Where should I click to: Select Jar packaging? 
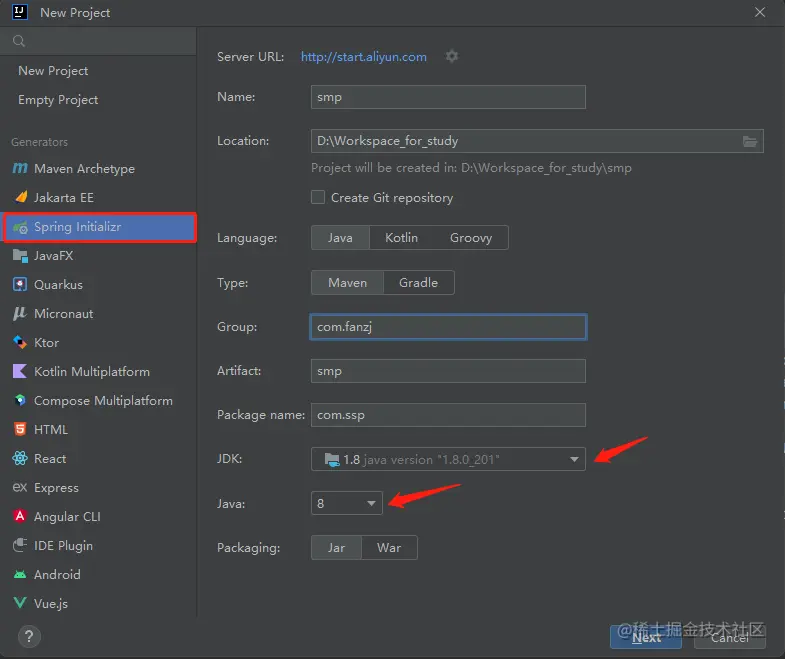pyautogui.click(x=336, y=547)
